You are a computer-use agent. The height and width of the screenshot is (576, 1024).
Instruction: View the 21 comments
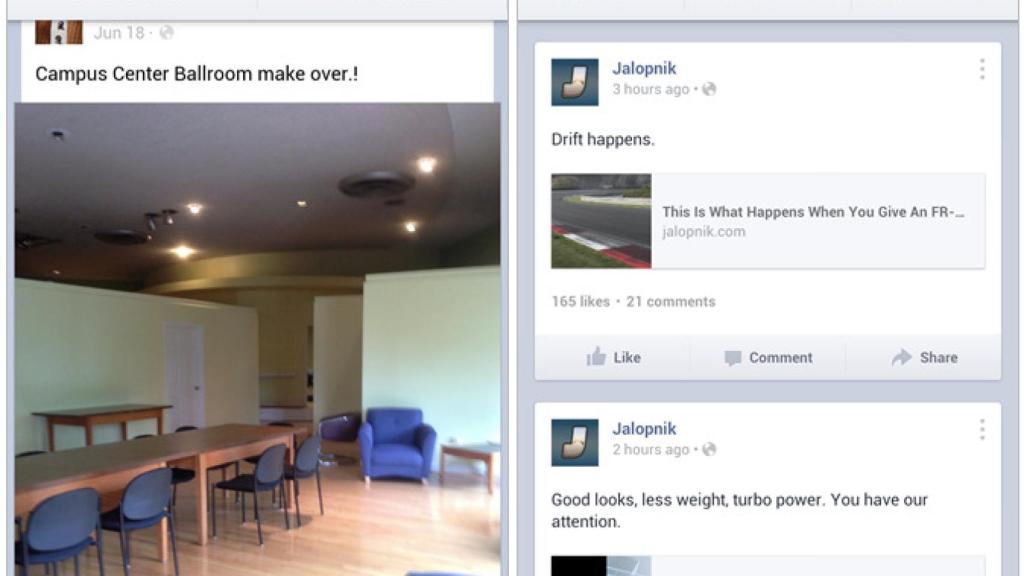coord(671,301)
